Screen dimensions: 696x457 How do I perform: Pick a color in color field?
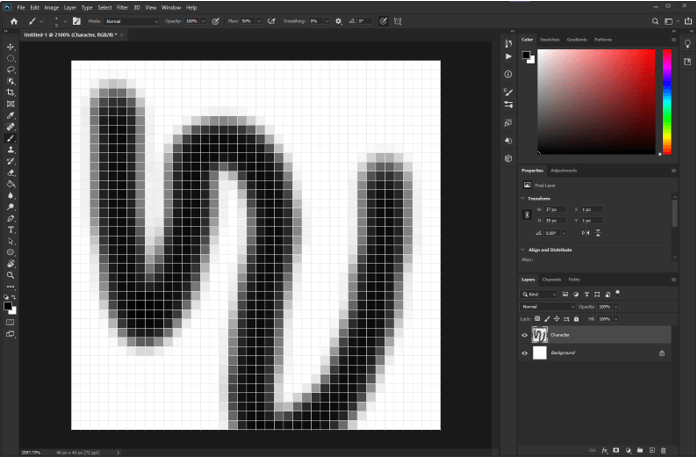pos(596,102)
